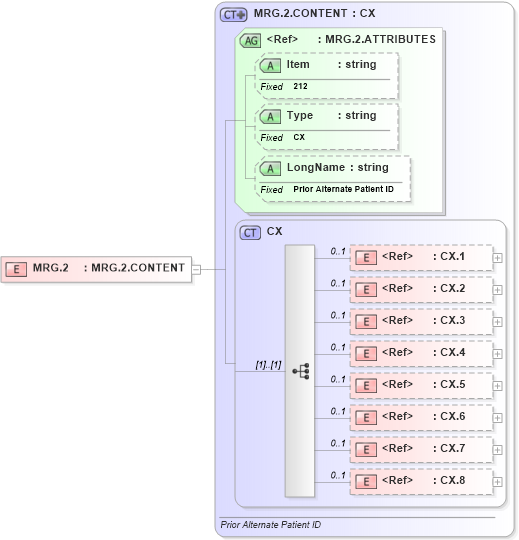
Task: Click the CX complex type name label
Action: [274, 231]
